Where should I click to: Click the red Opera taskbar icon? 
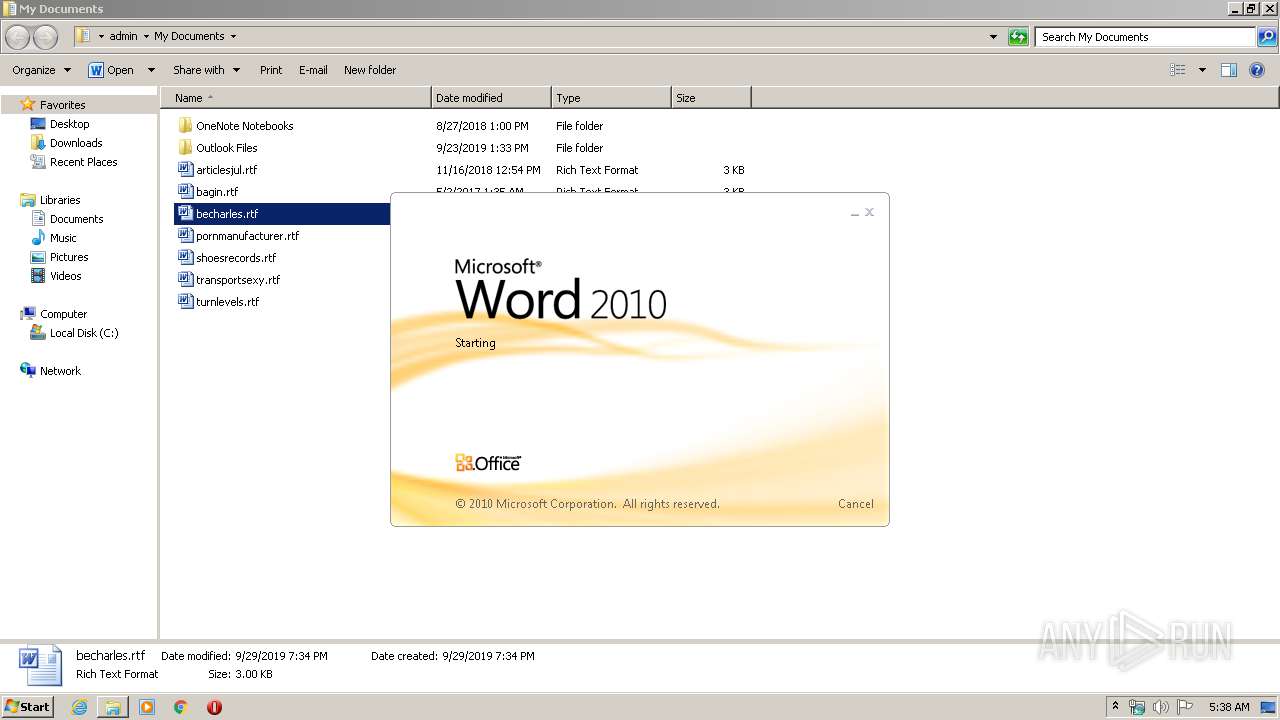(214, 707)
